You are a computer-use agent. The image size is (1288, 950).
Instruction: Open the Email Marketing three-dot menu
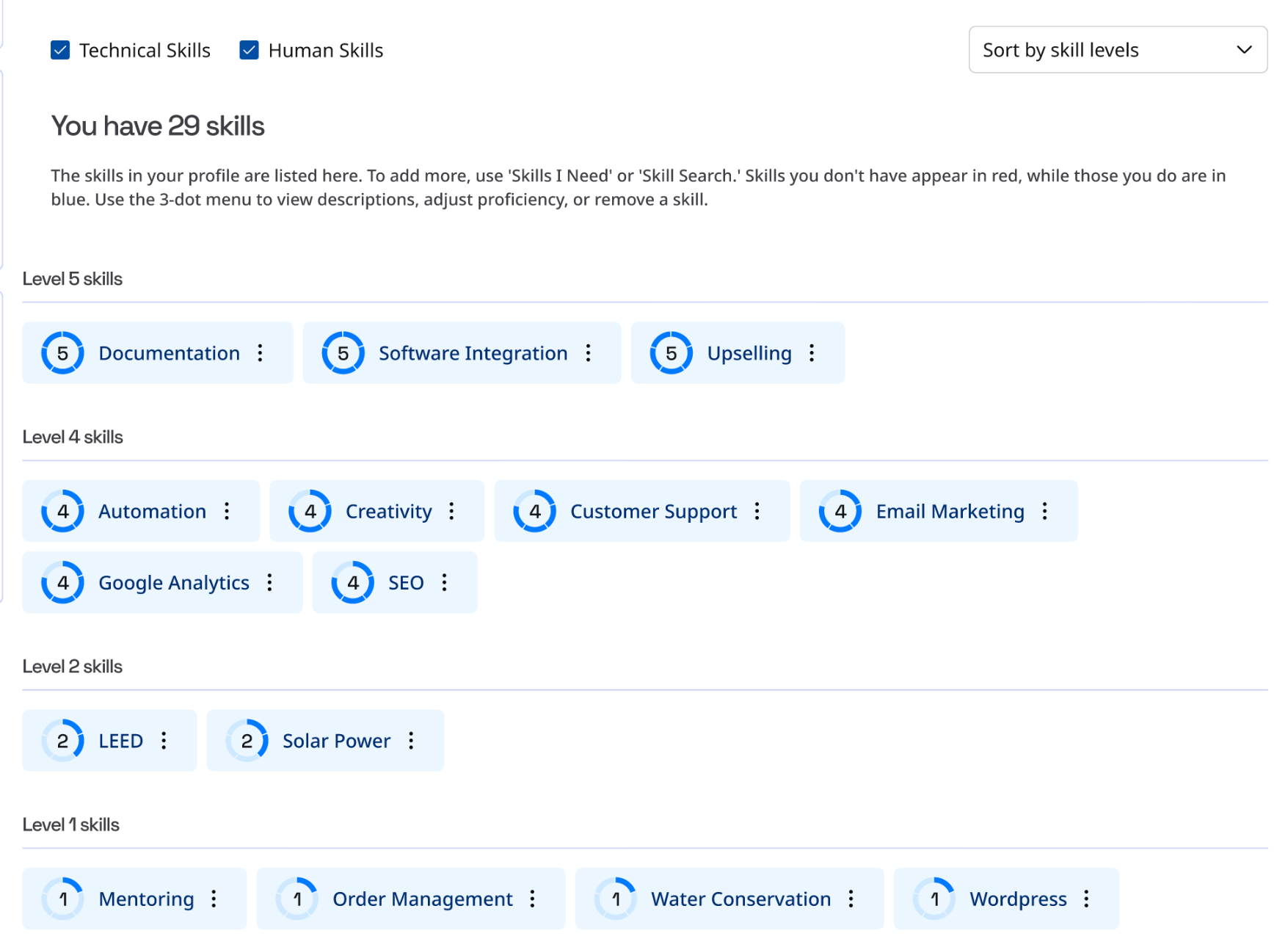point(1045,511)
